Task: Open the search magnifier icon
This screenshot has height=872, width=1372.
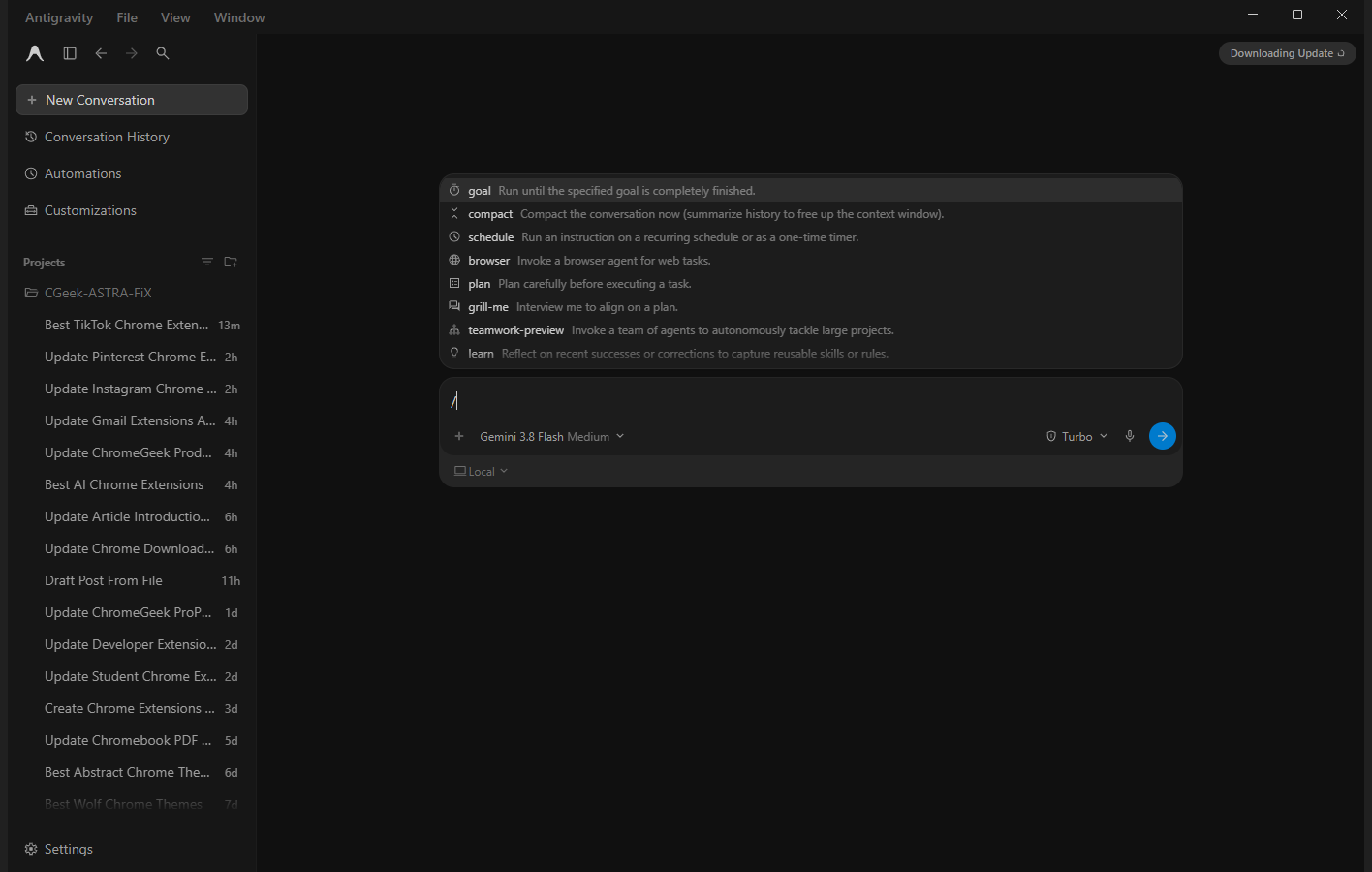Action: tap(163, 53)
